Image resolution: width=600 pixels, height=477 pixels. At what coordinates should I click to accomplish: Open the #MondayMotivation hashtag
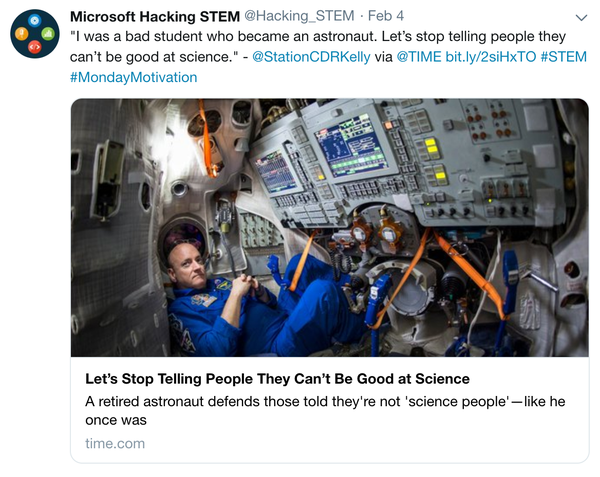[134, 77]
